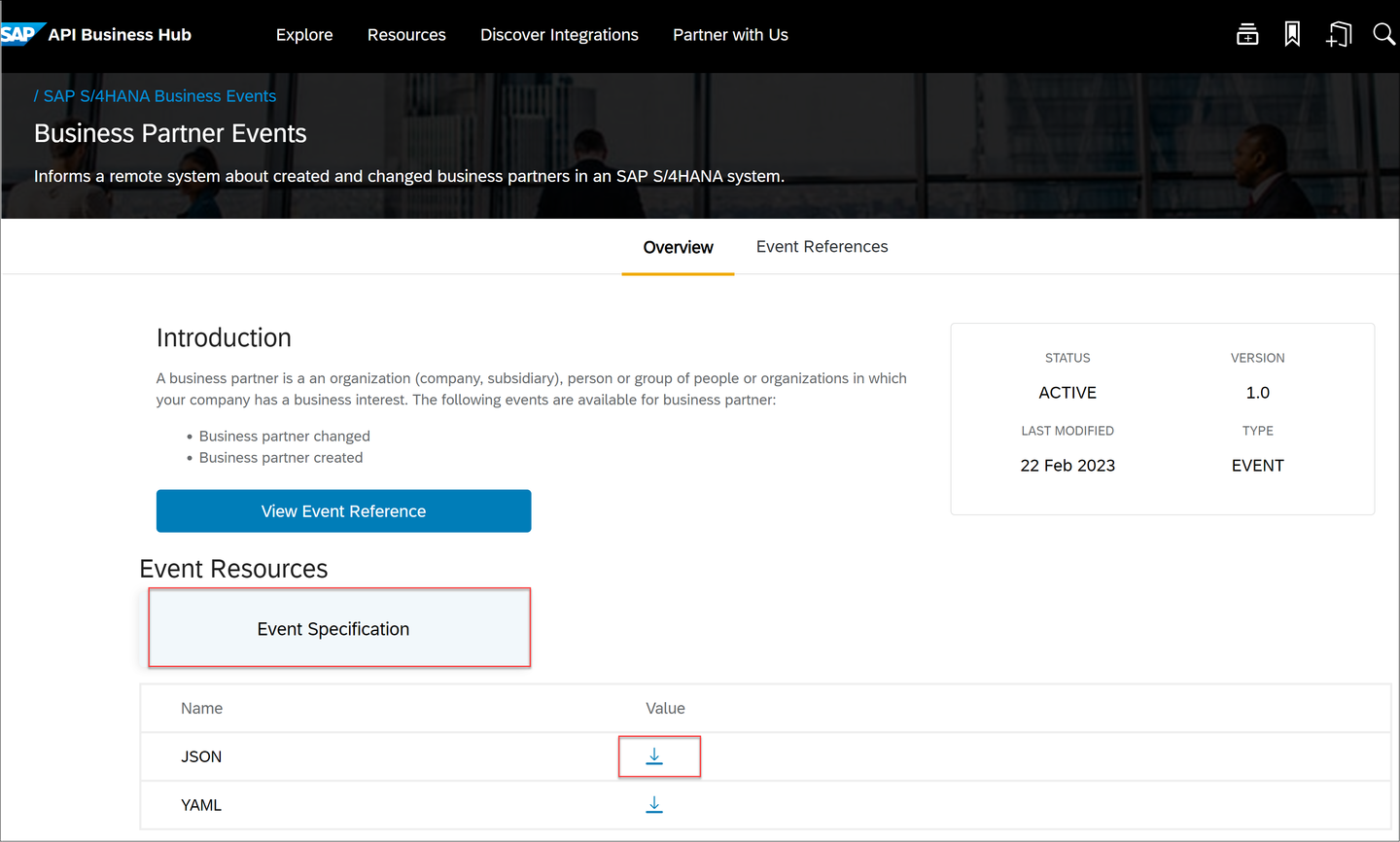This screenshot has width=1400, height=842.
Task: Click the Event Resources heading
Action: pyautogui.click(x=233, y=569)
